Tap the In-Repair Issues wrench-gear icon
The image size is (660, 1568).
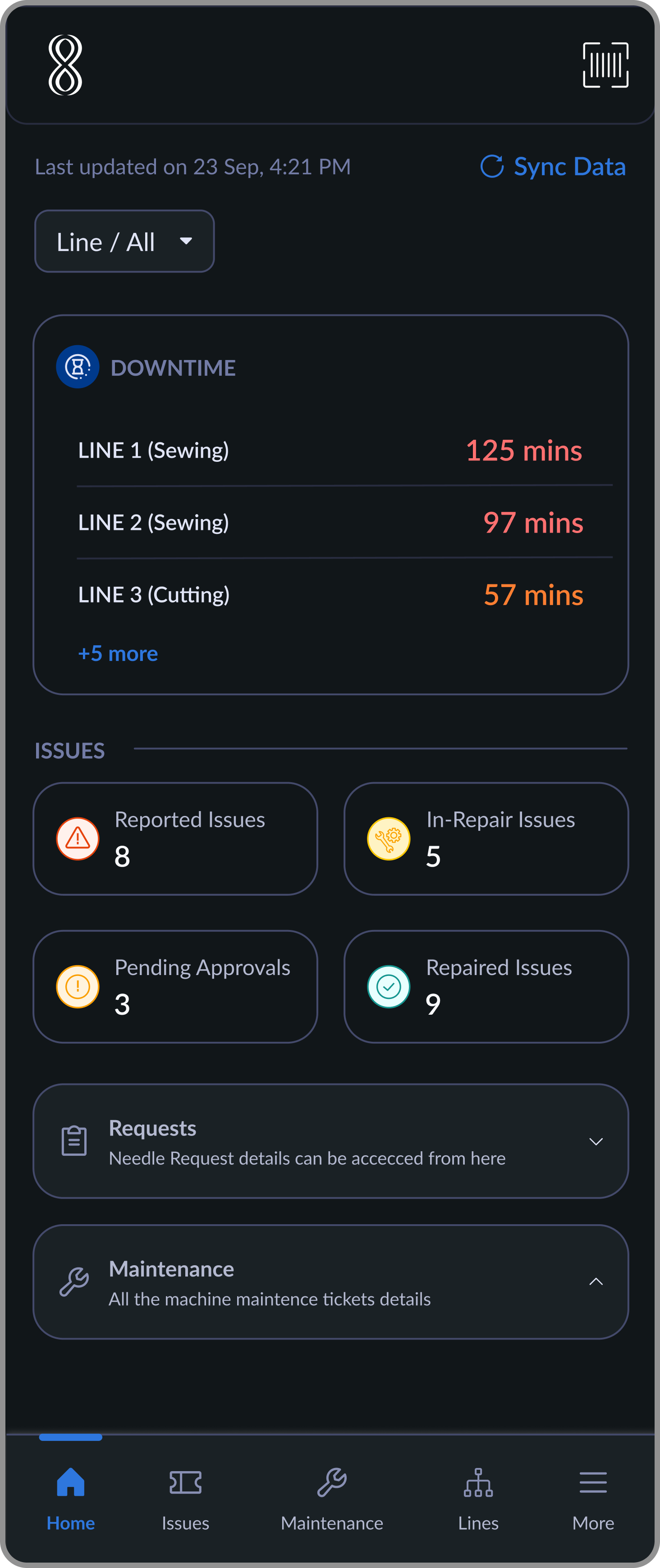tap(389, 839)
